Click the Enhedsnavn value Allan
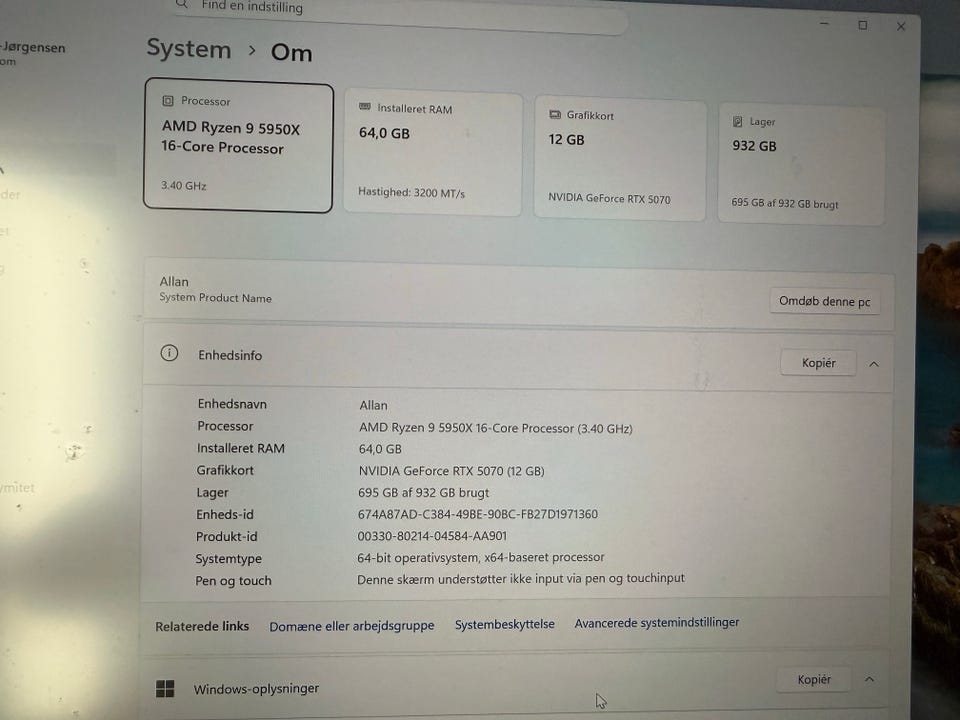The image size is (960, 720). (373, 405)
